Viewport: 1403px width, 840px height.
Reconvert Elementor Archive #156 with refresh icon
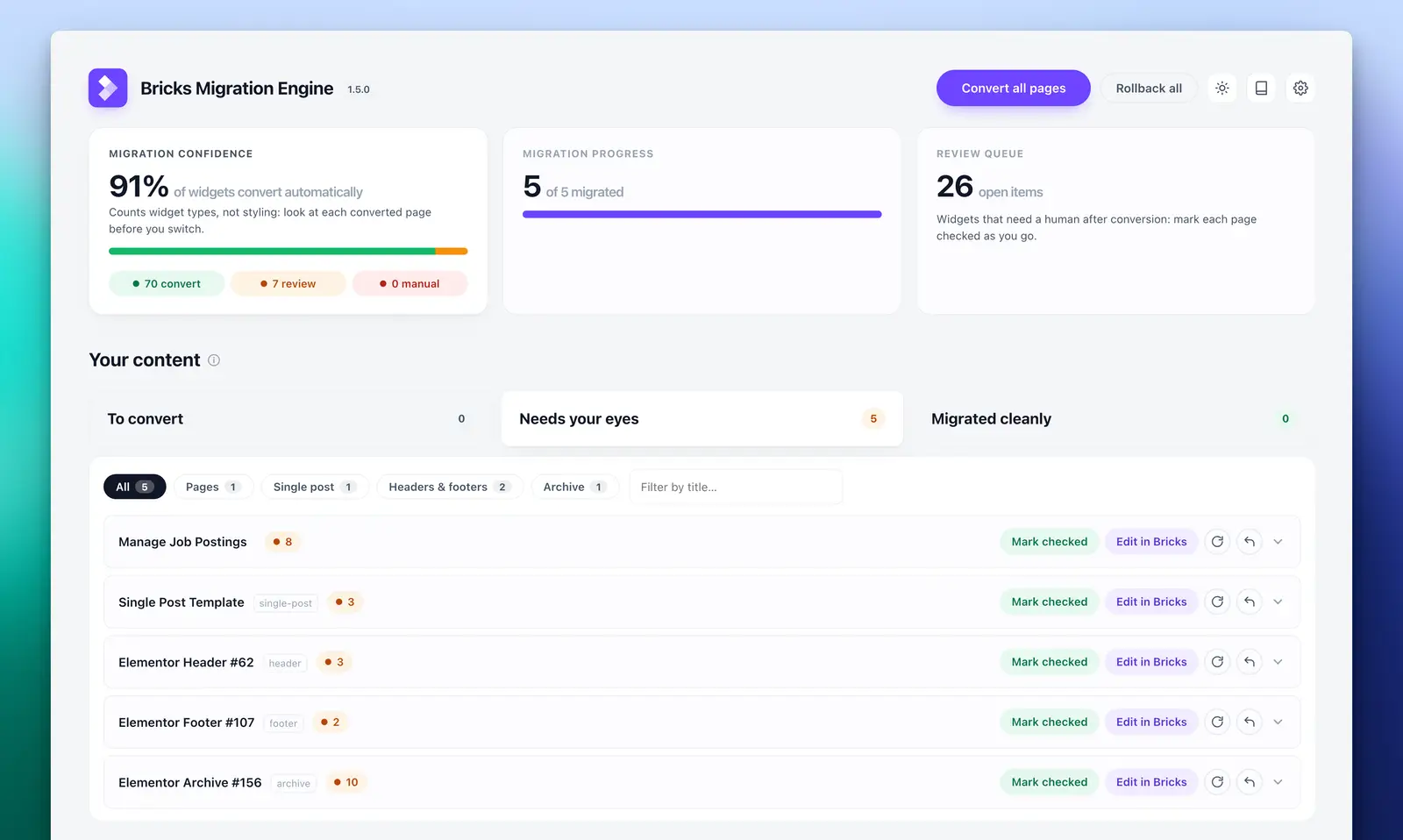pyautogui.click(x=1217, y=782)
